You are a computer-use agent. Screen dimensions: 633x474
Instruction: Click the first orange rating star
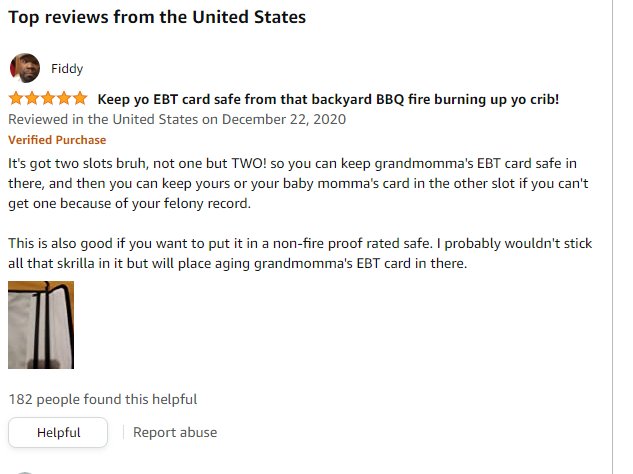[16, 98]
